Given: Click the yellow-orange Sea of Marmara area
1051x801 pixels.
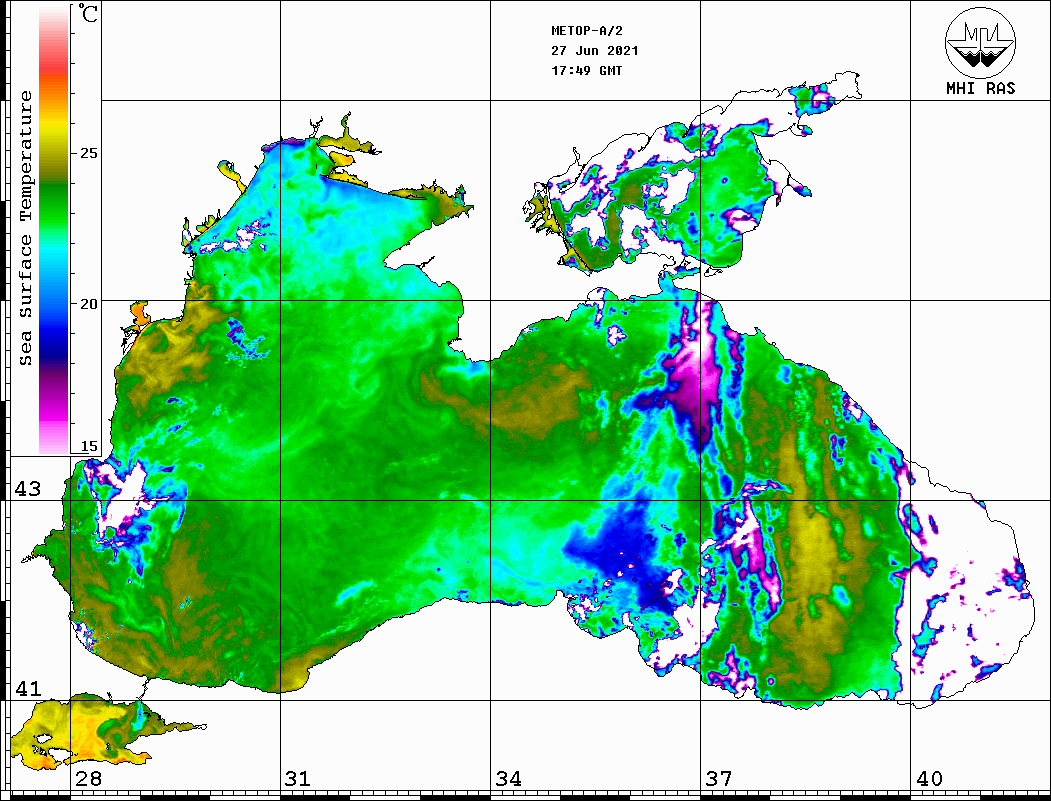Looking at the screenshot, I should point(87,732).
